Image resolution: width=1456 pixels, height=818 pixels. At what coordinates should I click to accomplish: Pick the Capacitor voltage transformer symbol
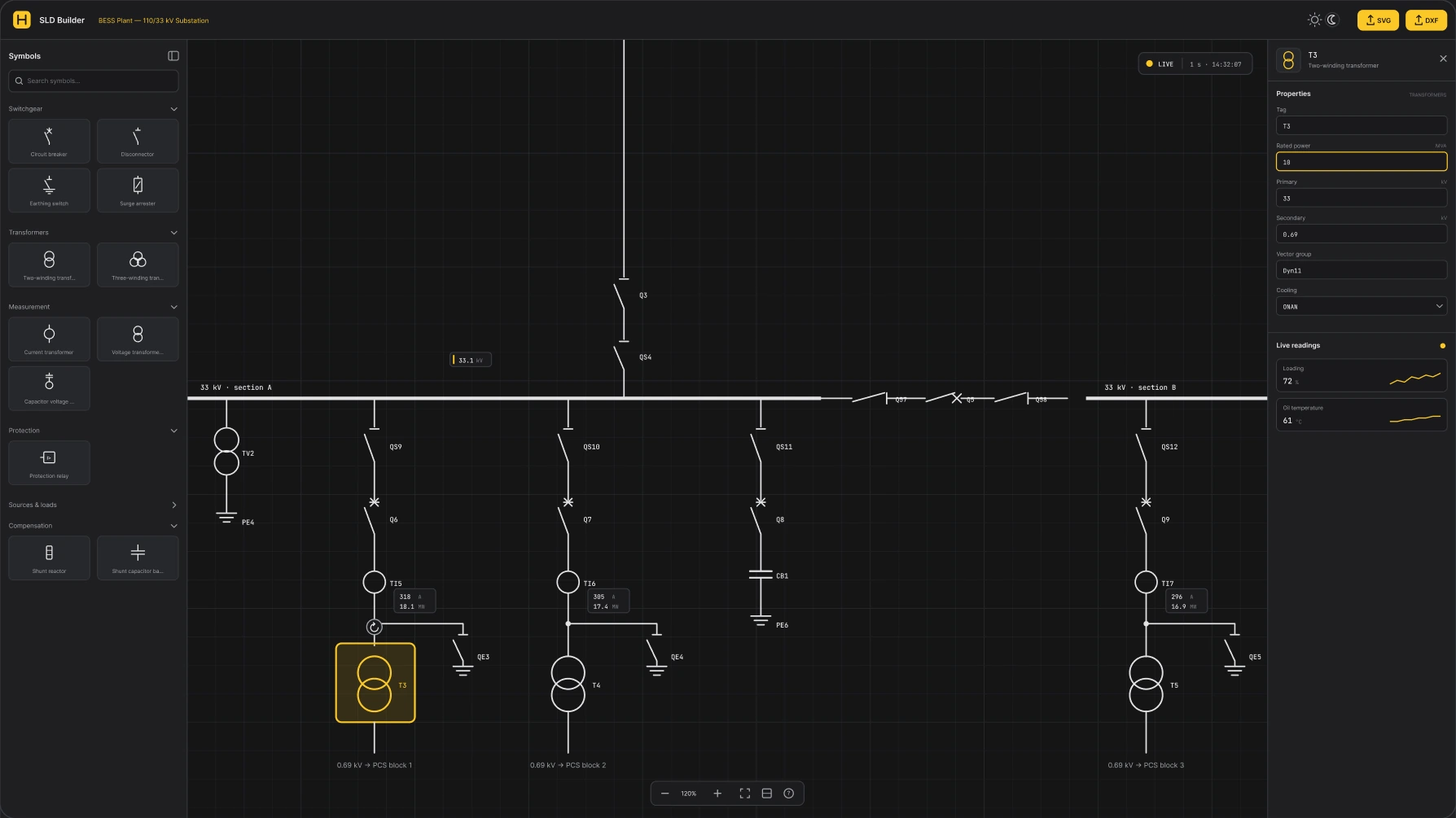49,388
